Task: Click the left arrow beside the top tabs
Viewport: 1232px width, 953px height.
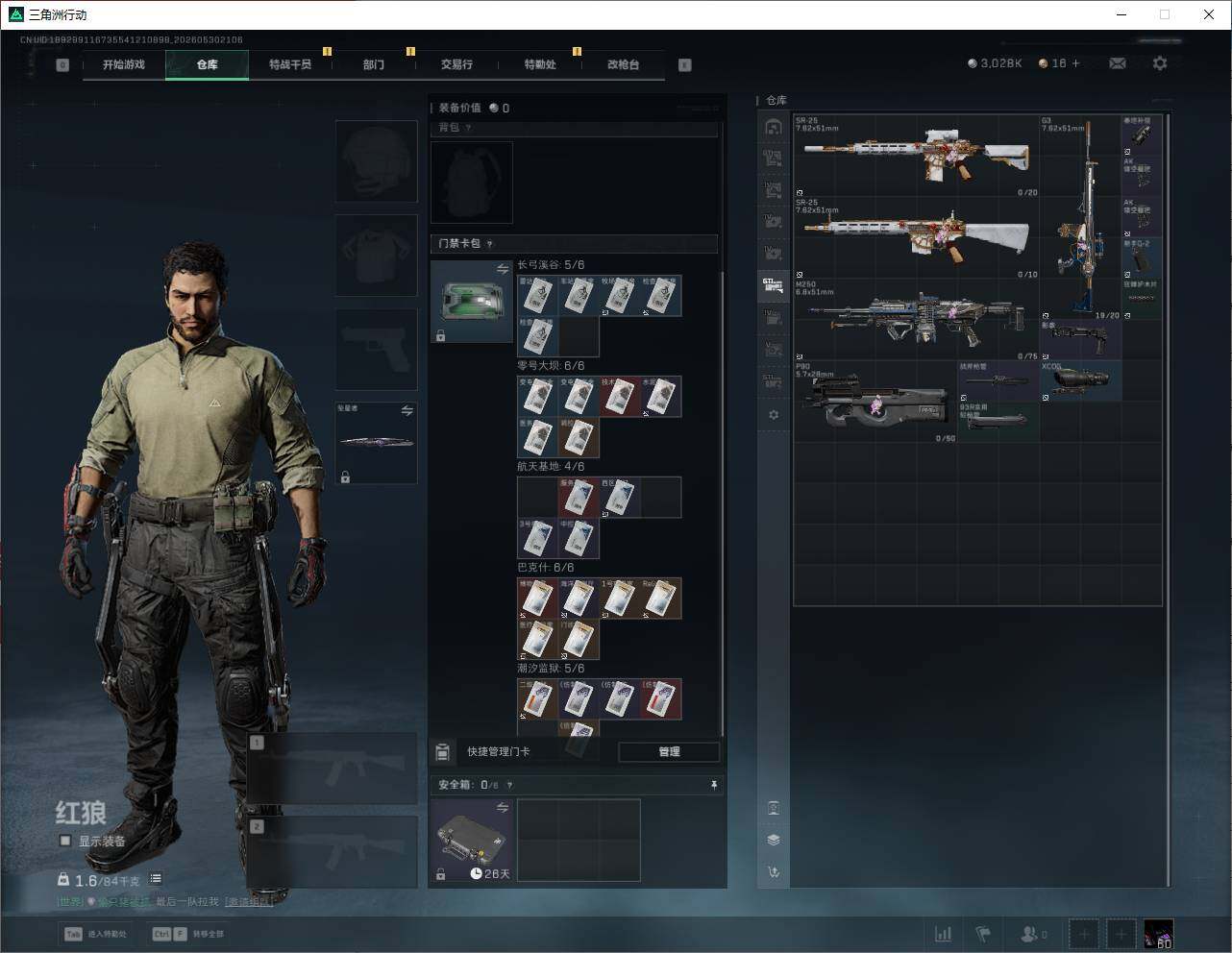Action: tap(62, 65)
